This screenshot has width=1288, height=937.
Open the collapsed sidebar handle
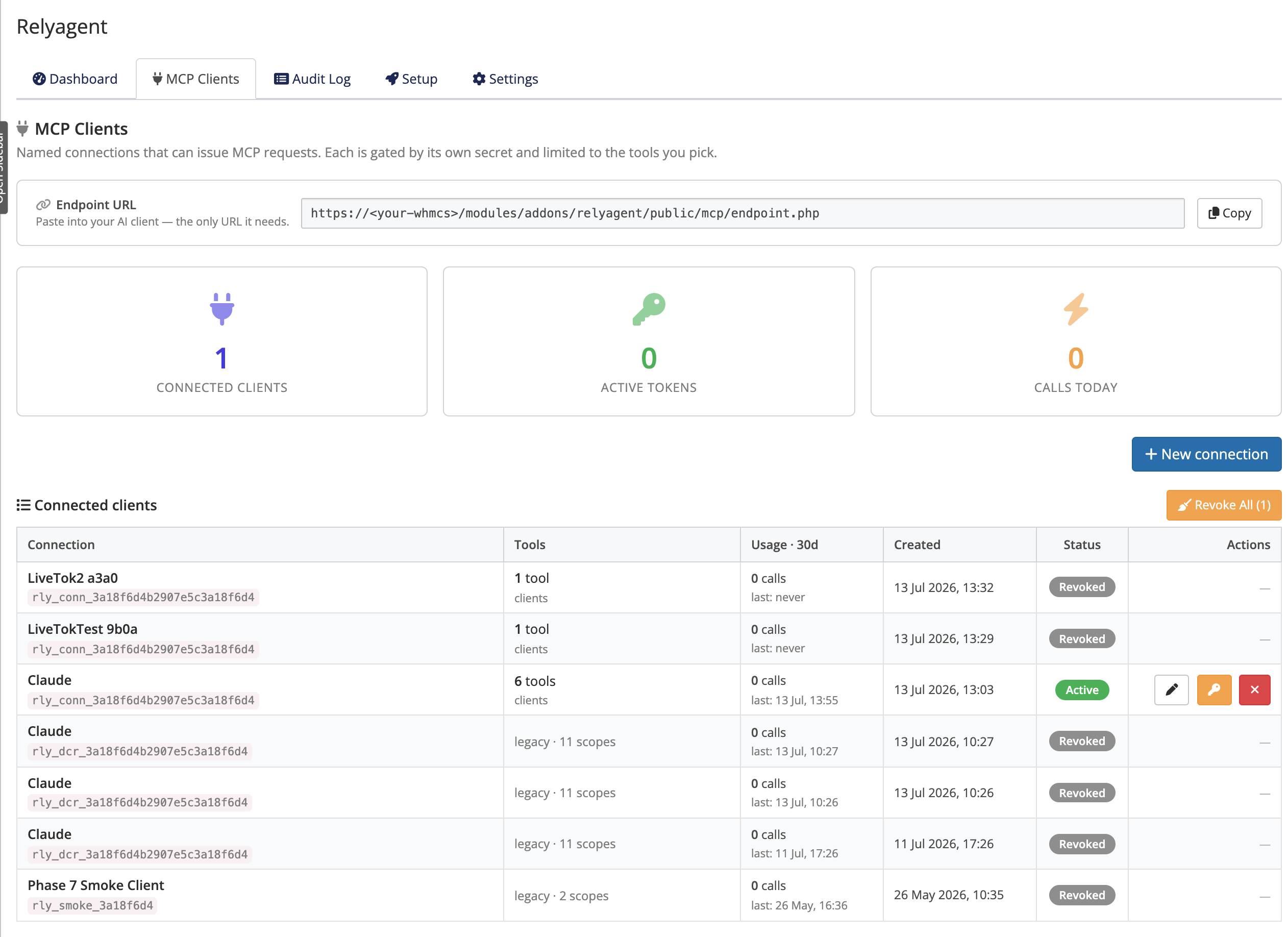pyautogui.click(x=4, y=167)
